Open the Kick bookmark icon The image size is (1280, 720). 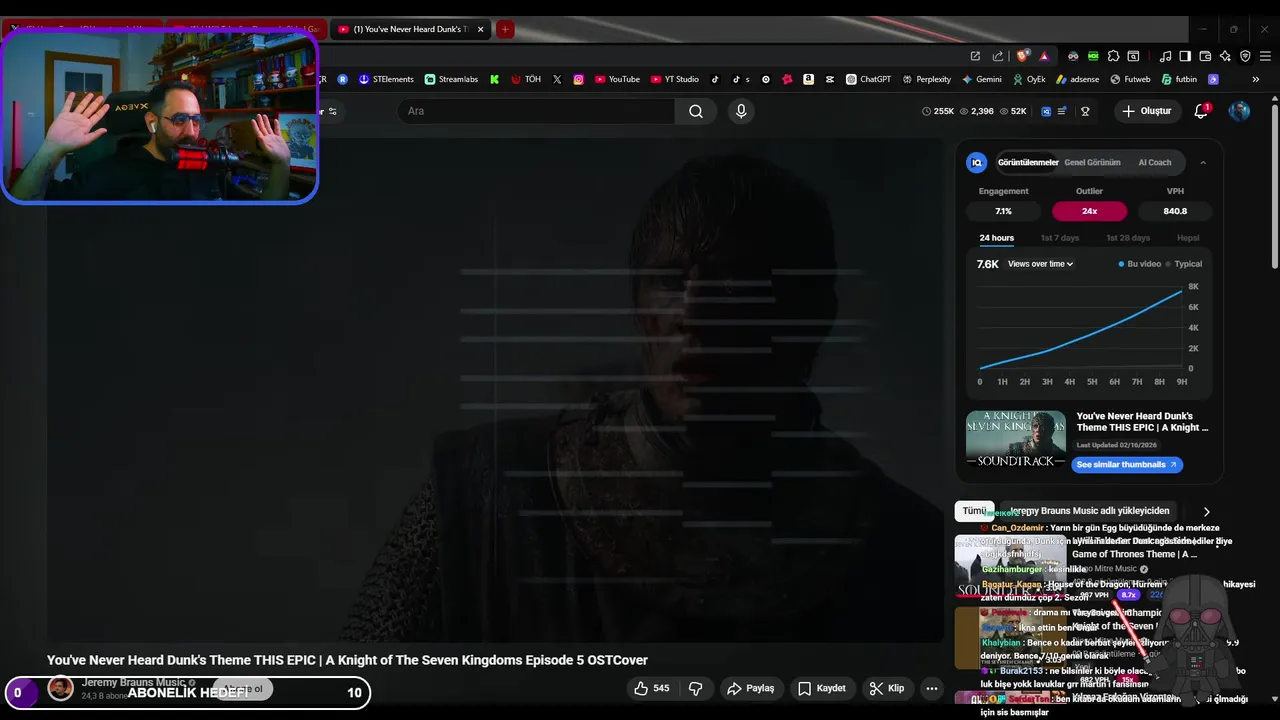coord(494,79)
